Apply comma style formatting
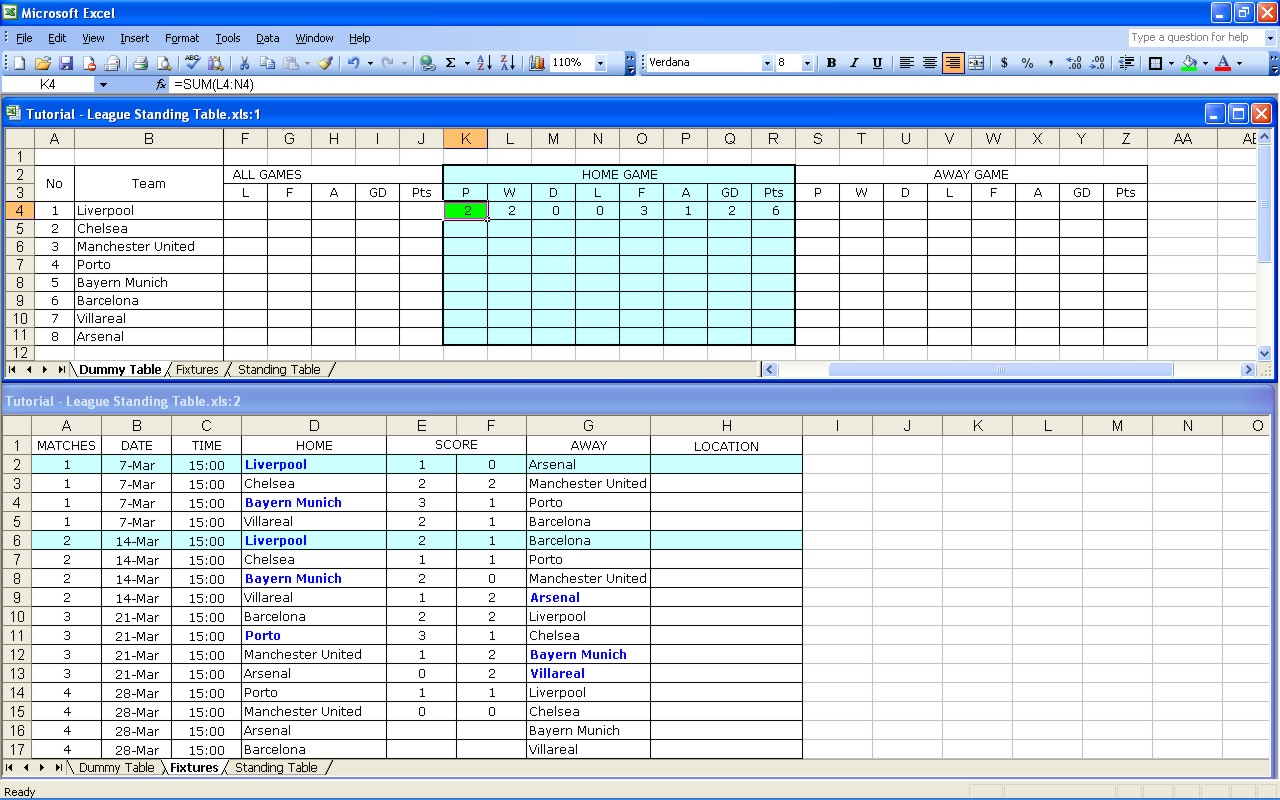 coord(1050,63)
